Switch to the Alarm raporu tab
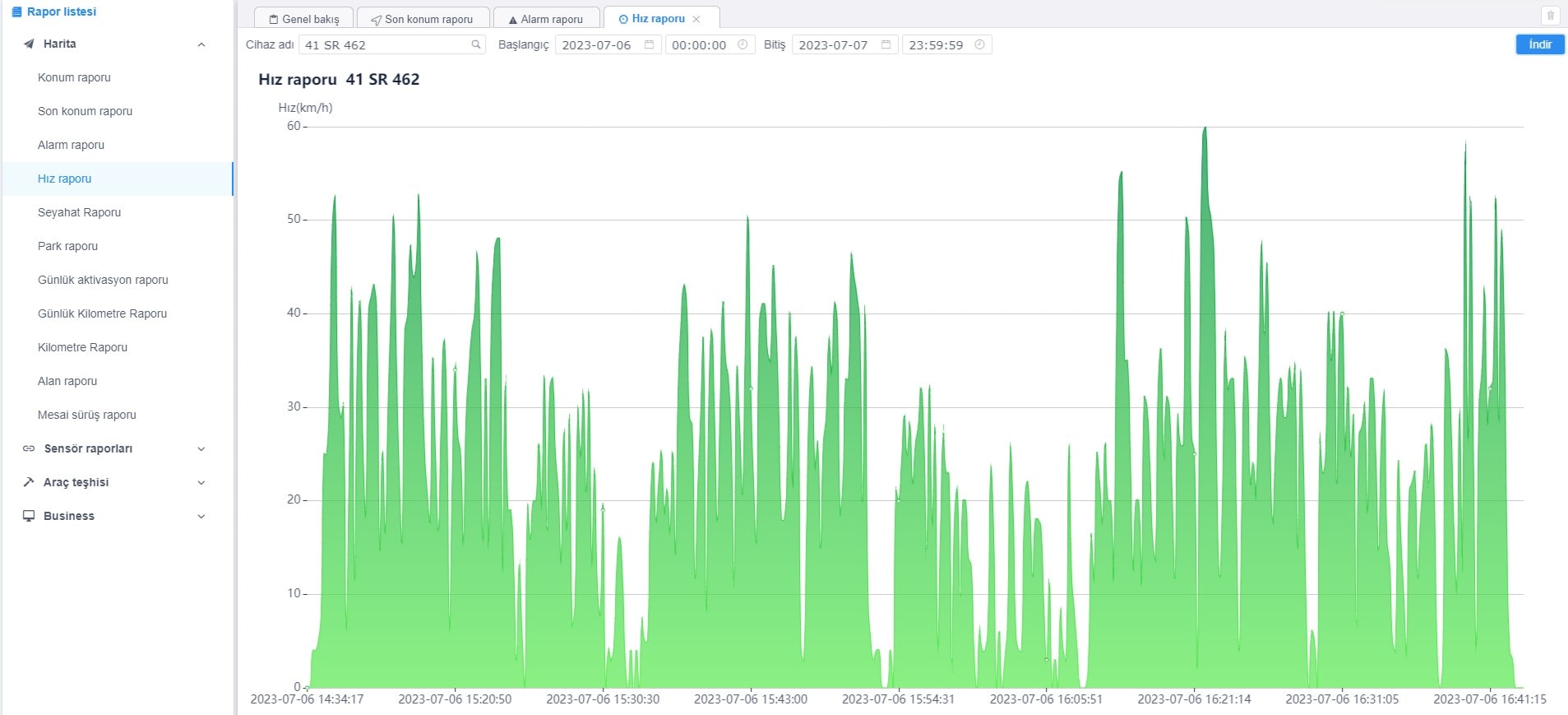Viewport: 1568px width, 715px height. pyautogui.click(x=546, y=18)
